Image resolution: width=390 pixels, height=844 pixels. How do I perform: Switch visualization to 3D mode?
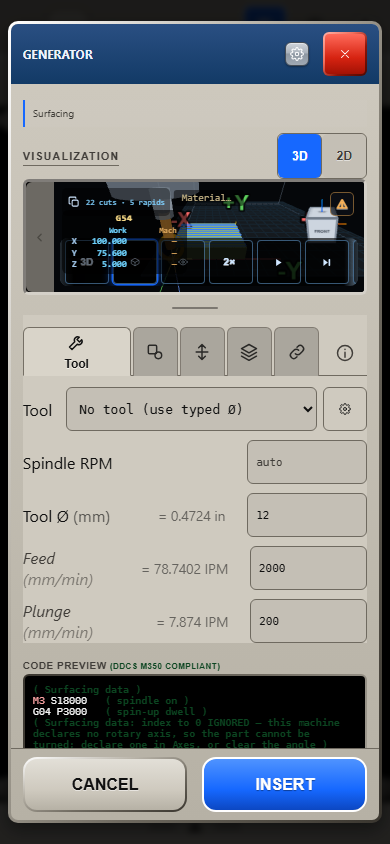300,156
